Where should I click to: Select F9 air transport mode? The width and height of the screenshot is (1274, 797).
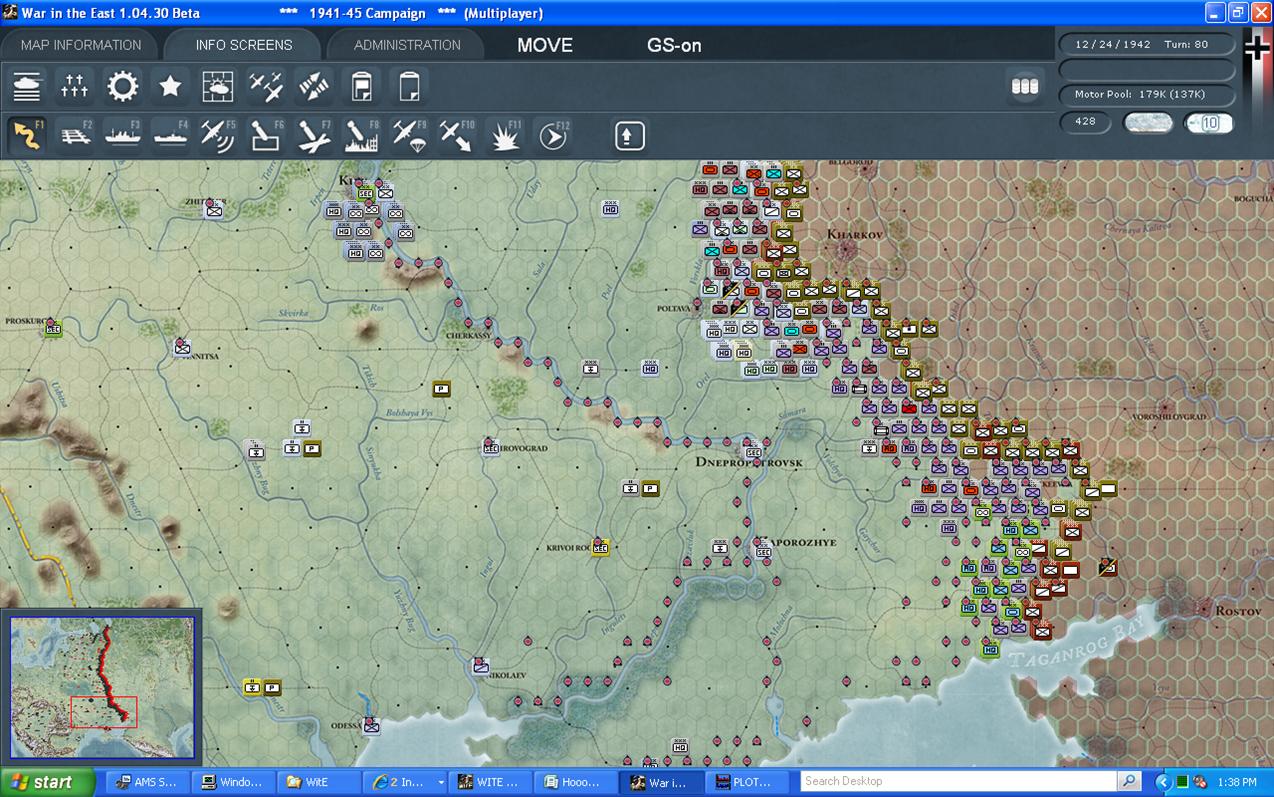(x=409, y=135)
